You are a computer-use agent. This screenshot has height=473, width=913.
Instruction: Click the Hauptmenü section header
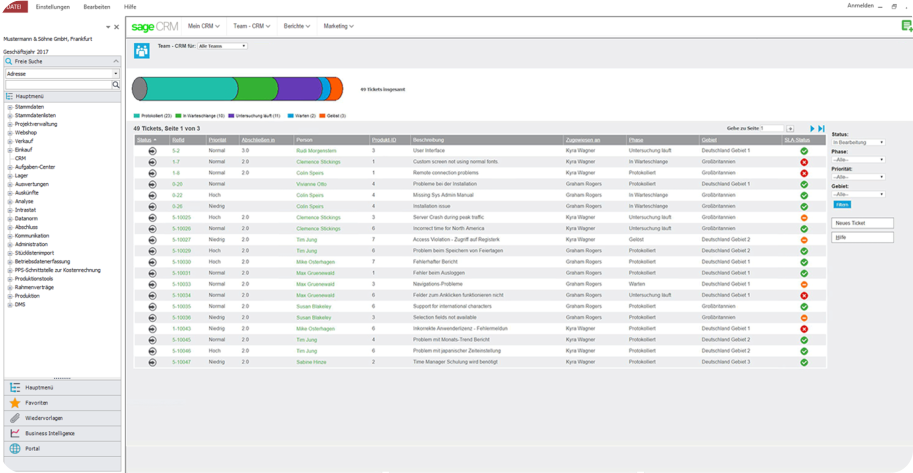[62, 96]
